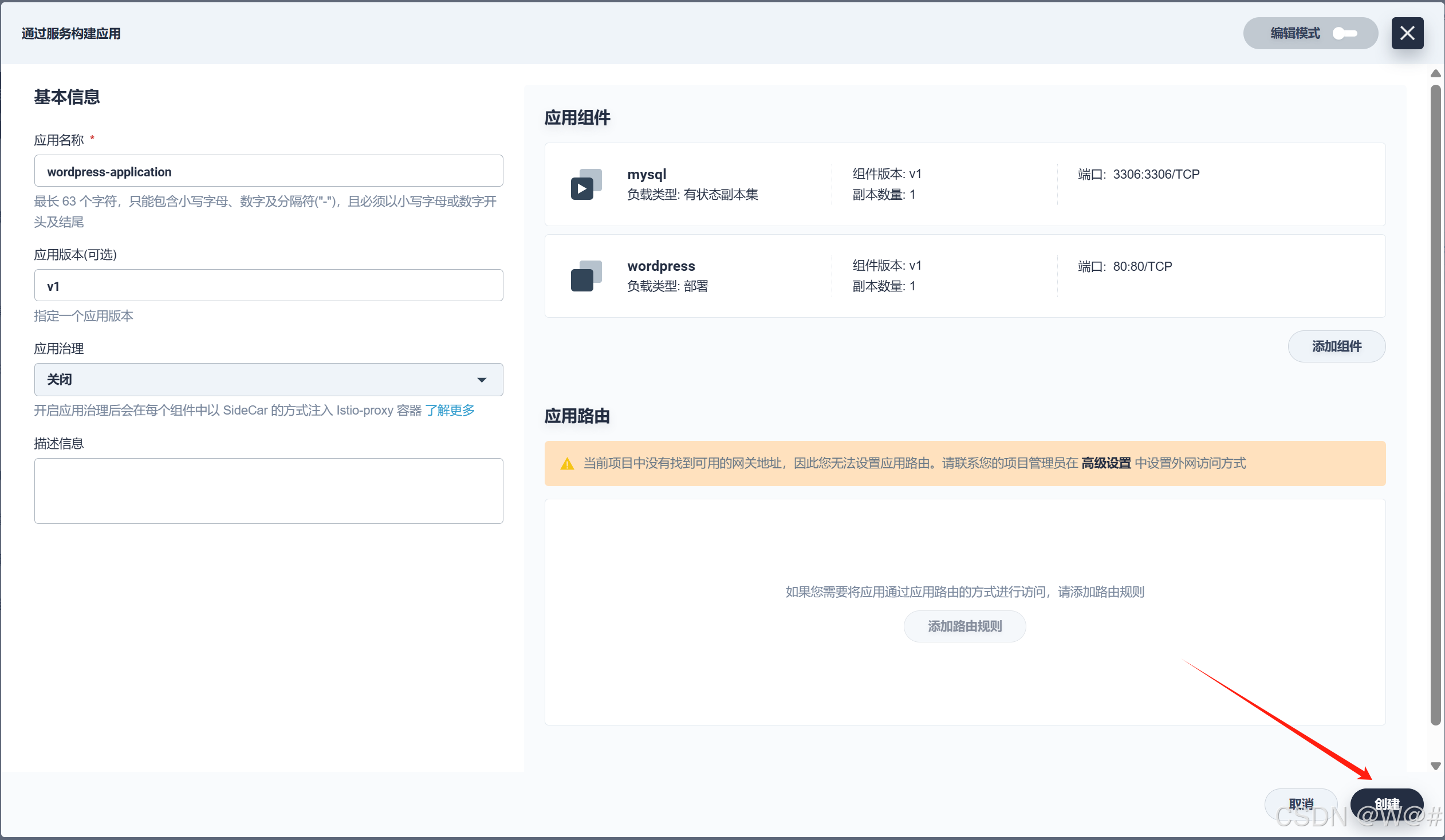Image resolution: width=1445 pixels, height=840 pixels.
Task: Click the 取消 button
Action: click(x=1301, y=804)
